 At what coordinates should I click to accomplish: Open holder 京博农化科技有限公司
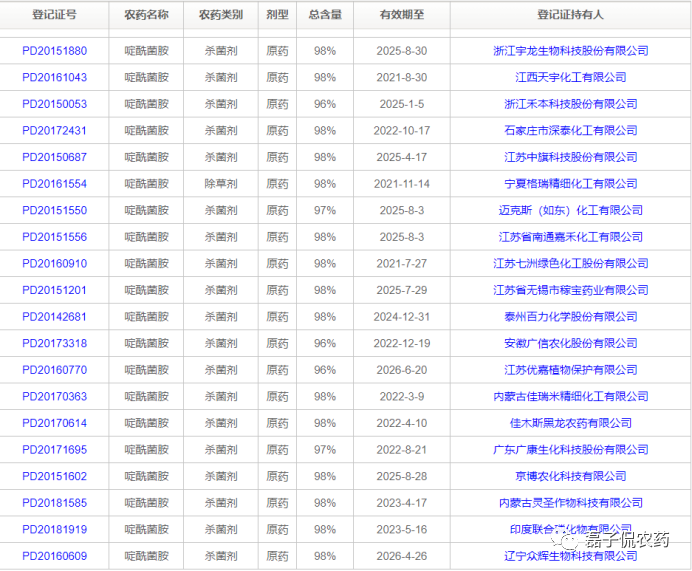pos(571,476)
